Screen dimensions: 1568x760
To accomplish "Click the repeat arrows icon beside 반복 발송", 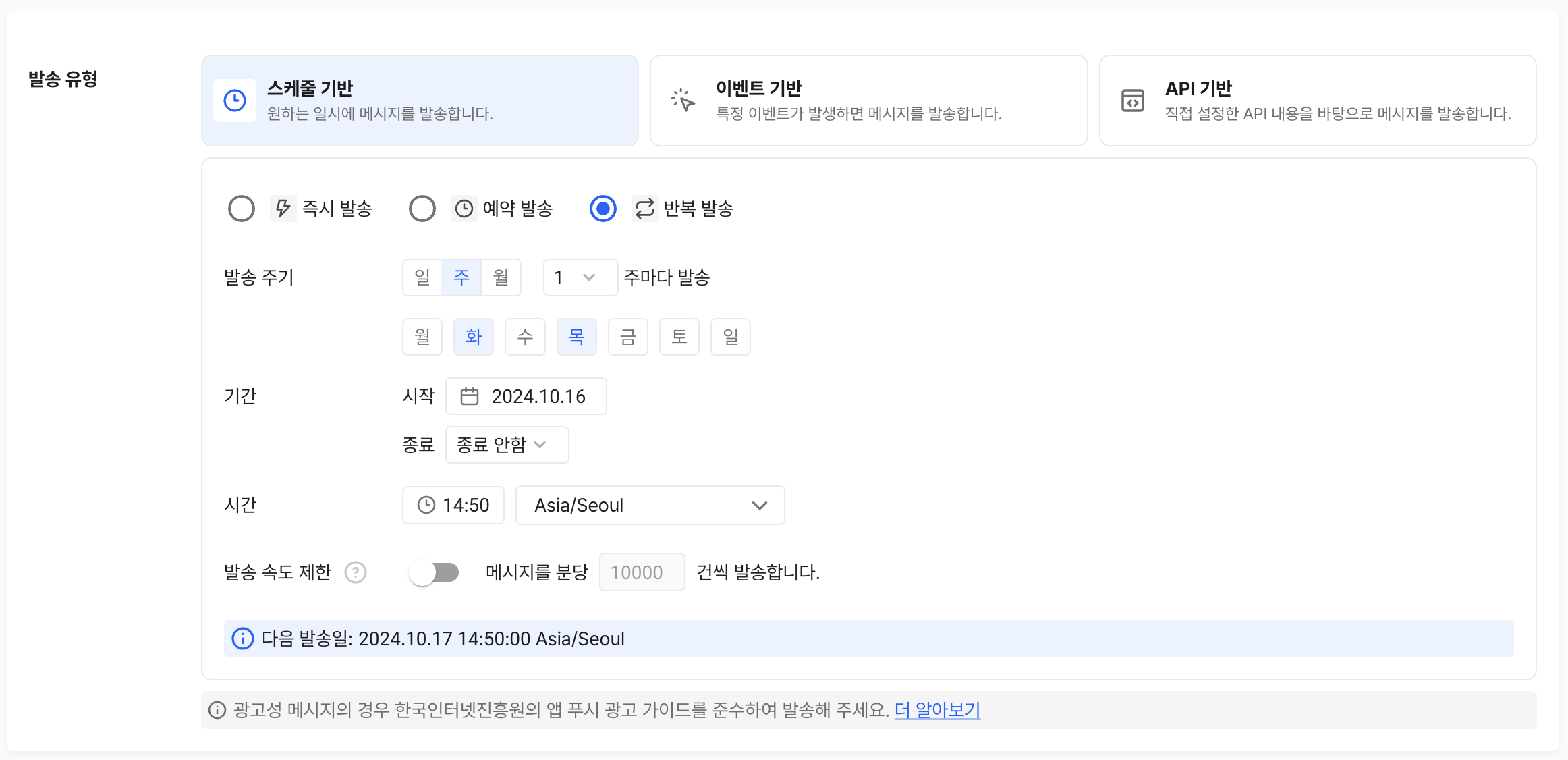I will (x=645, y=209).
